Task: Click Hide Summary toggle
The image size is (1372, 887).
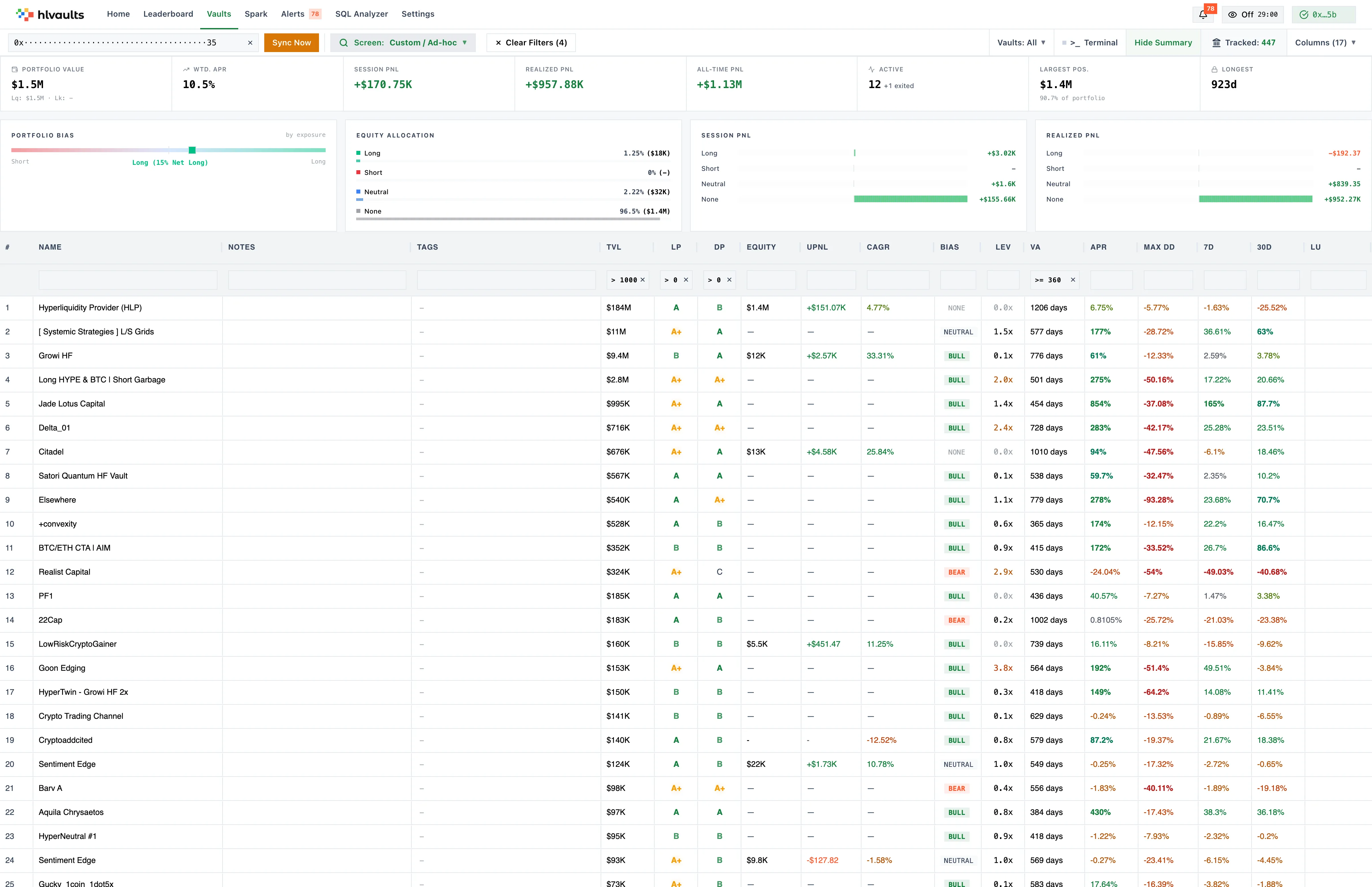Action: [1163, 43]
